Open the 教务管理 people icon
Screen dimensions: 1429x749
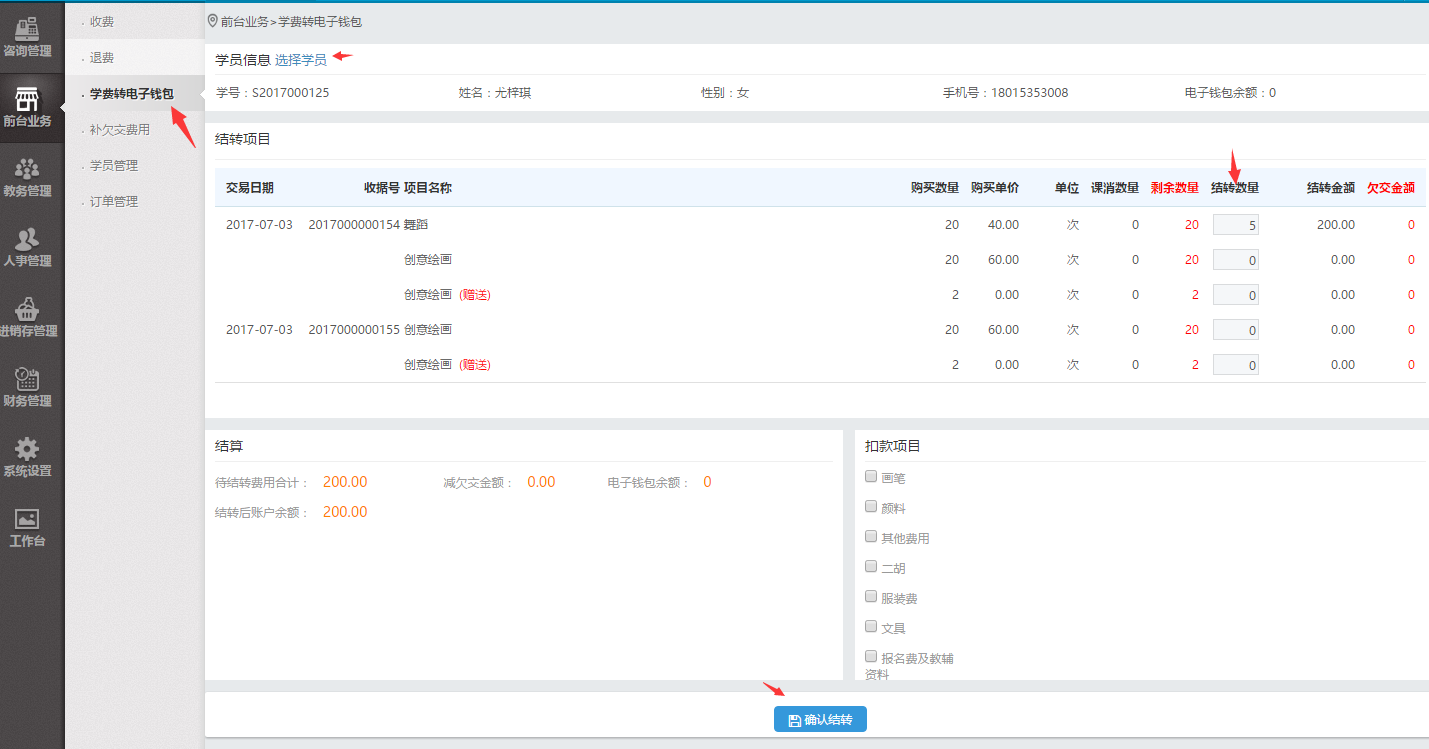click(27, 169)
